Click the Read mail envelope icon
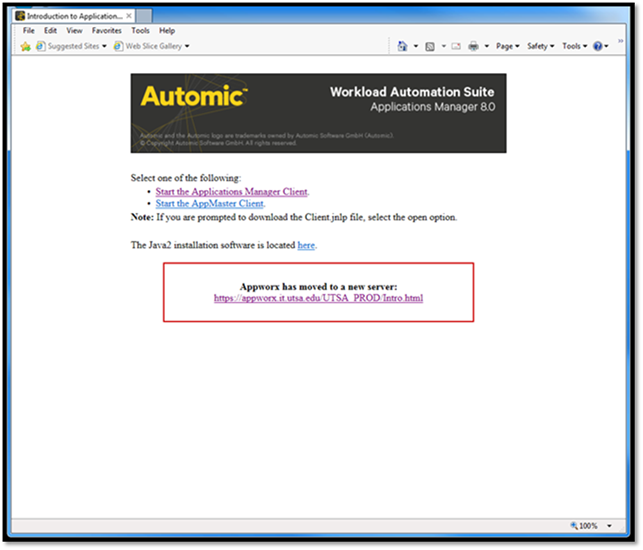The image size is (643, 550). [455, 46]
